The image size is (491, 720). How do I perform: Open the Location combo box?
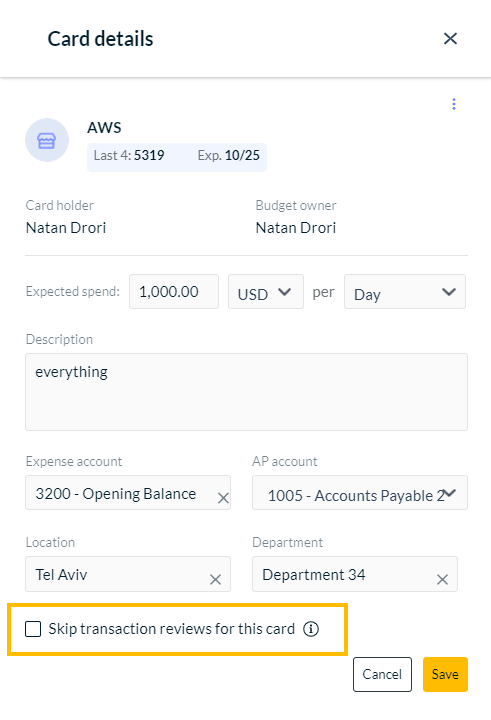pos(128,574)
